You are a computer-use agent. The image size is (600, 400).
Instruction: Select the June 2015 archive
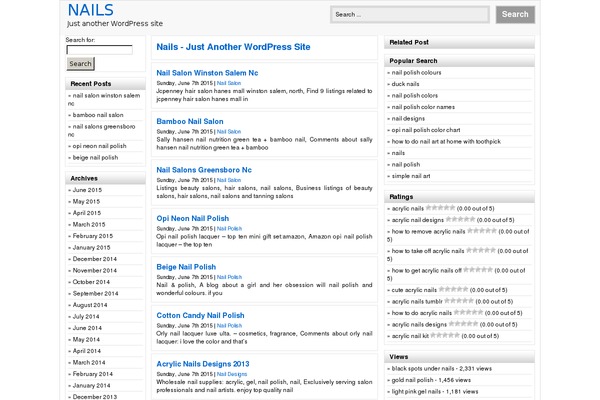point(87,189)
